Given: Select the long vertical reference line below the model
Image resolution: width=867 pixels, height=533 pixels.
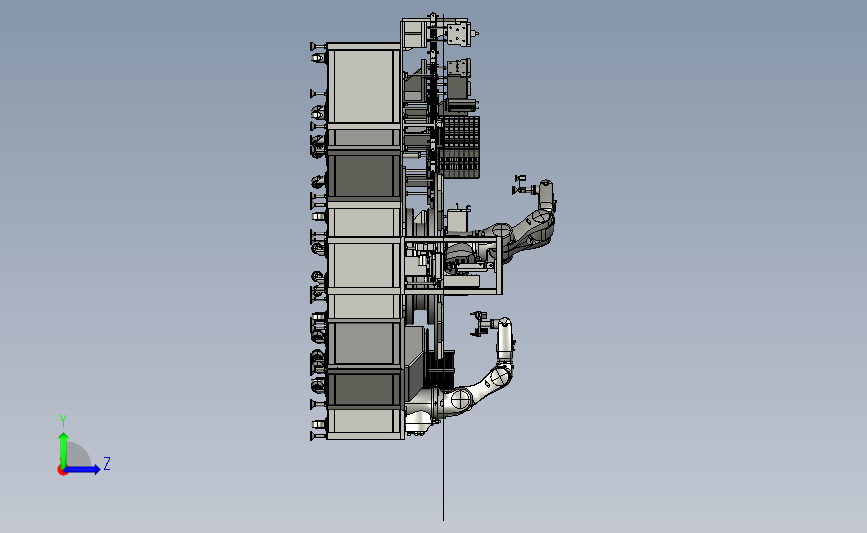Looking at the screenshot, I should pyautogui.click(x=443, y=479).
